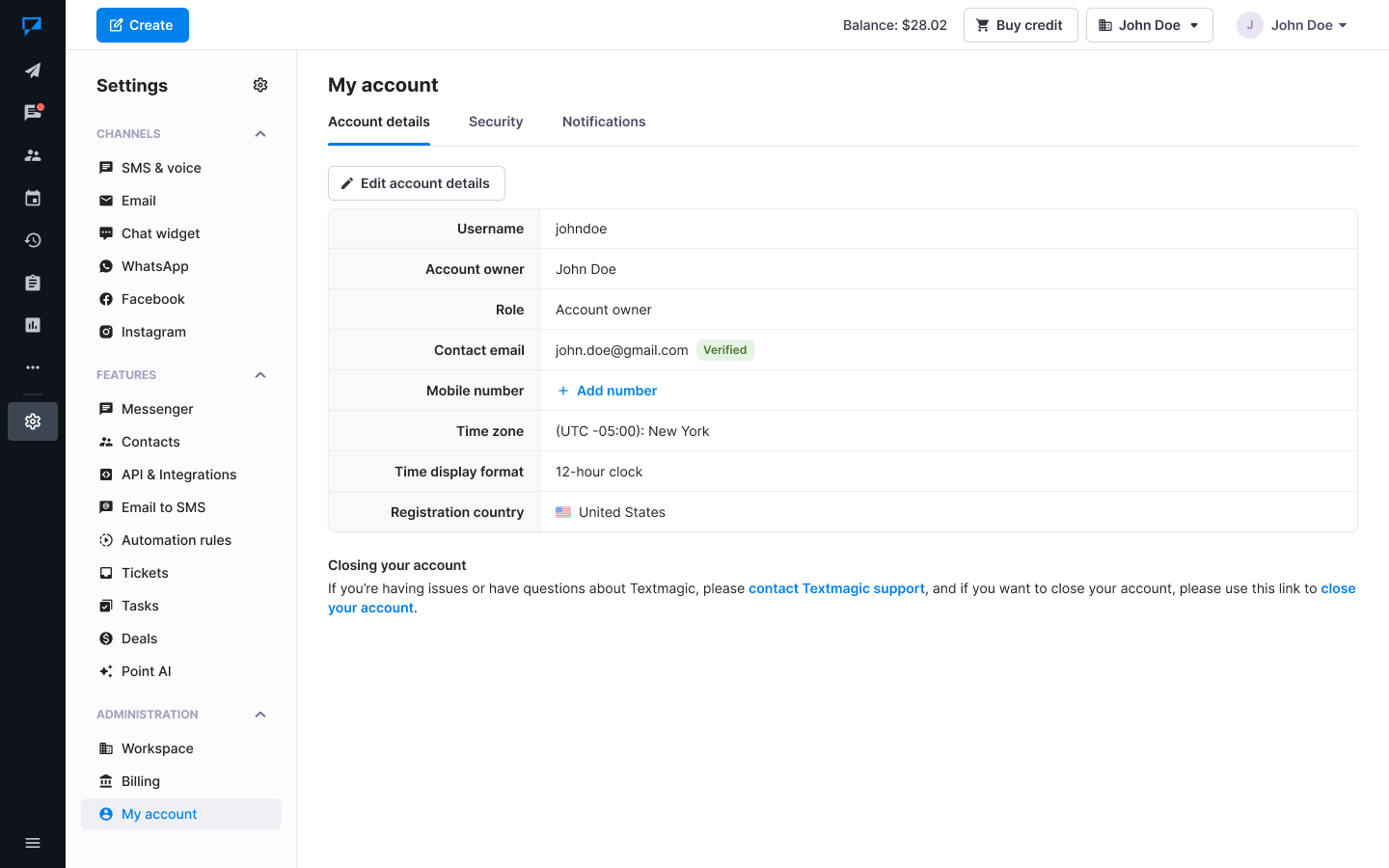Open the calendar icon in left rail
This screenshot has width=1389, height=868.
click(x=33, y=198)
